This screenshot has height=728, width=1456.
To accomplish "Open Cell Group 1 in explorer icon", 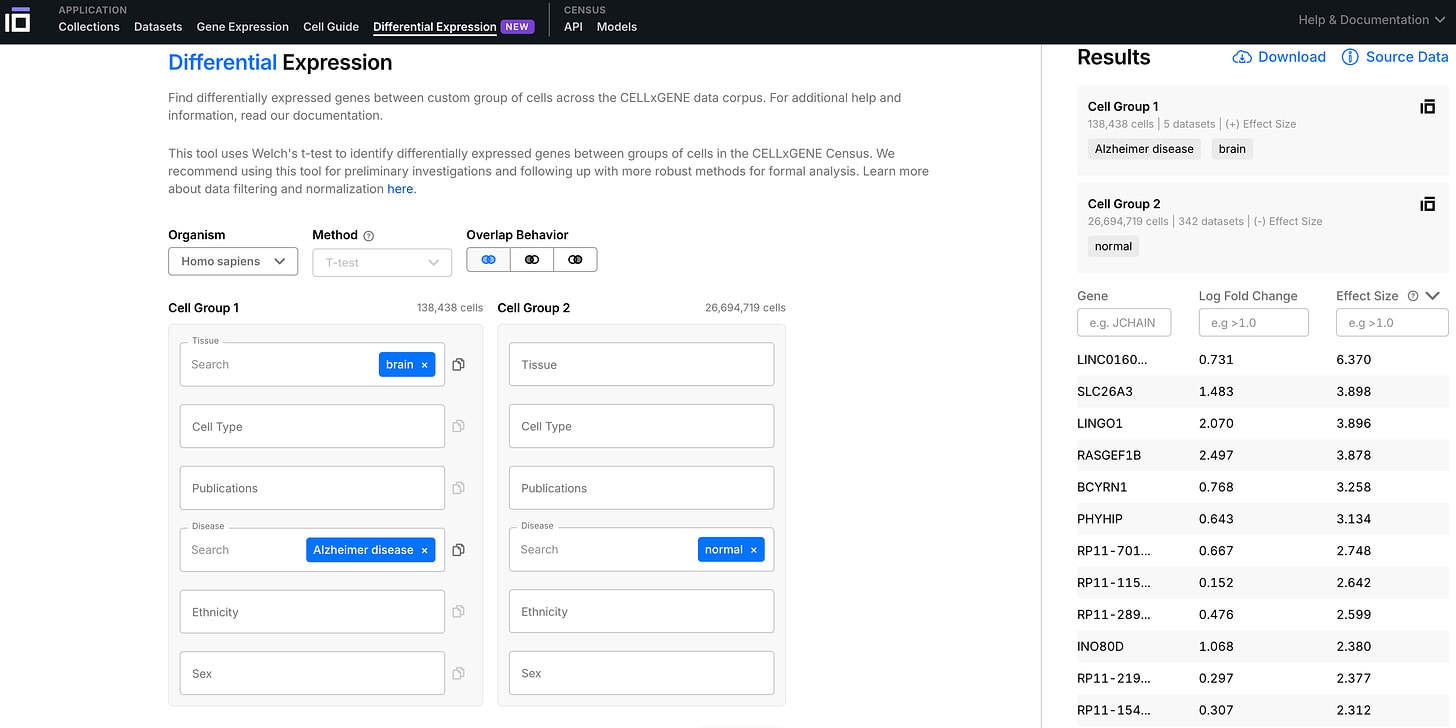I will 1427,107.
